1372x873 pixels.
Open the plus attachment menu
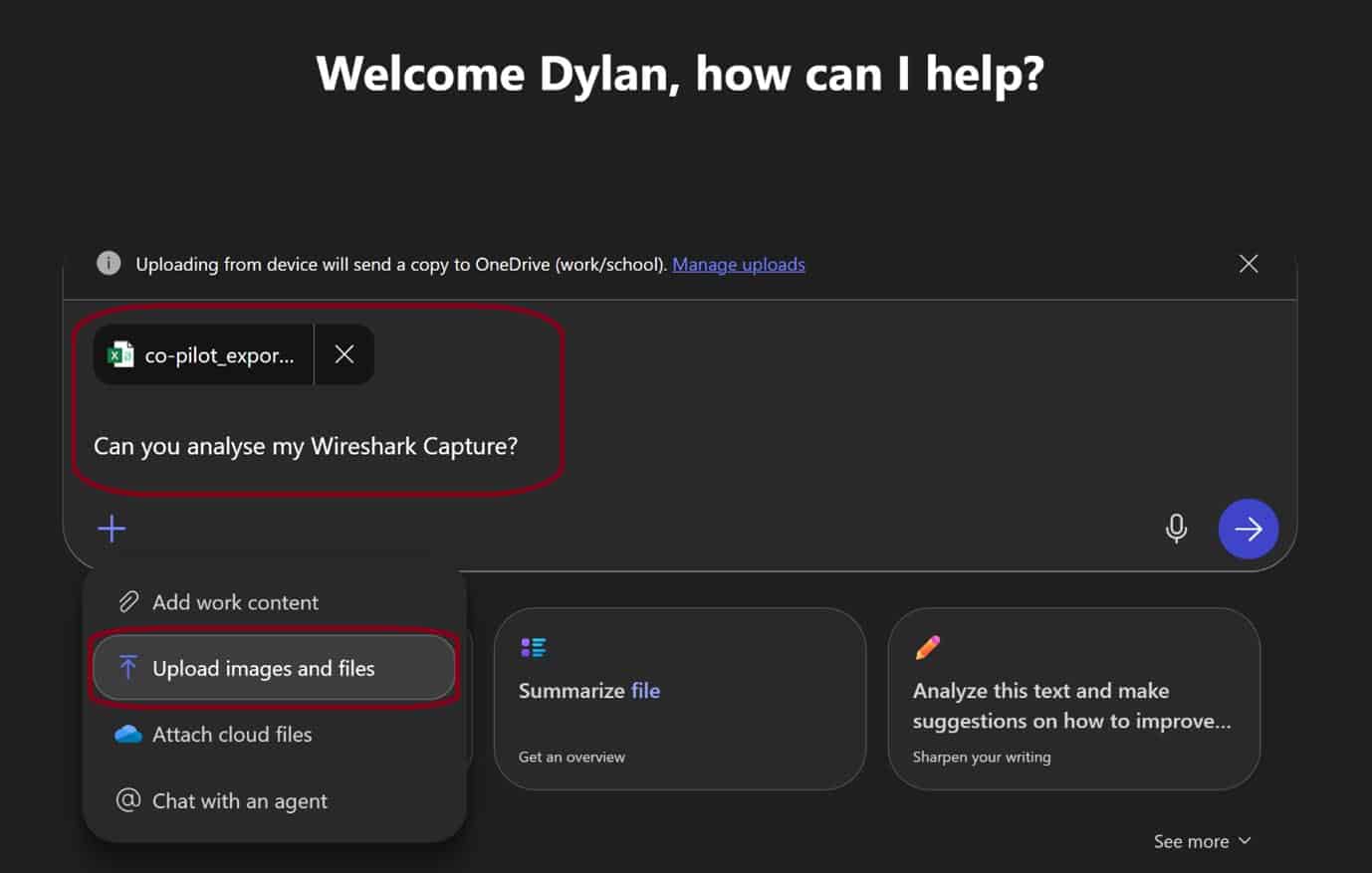tap(112, 529)
